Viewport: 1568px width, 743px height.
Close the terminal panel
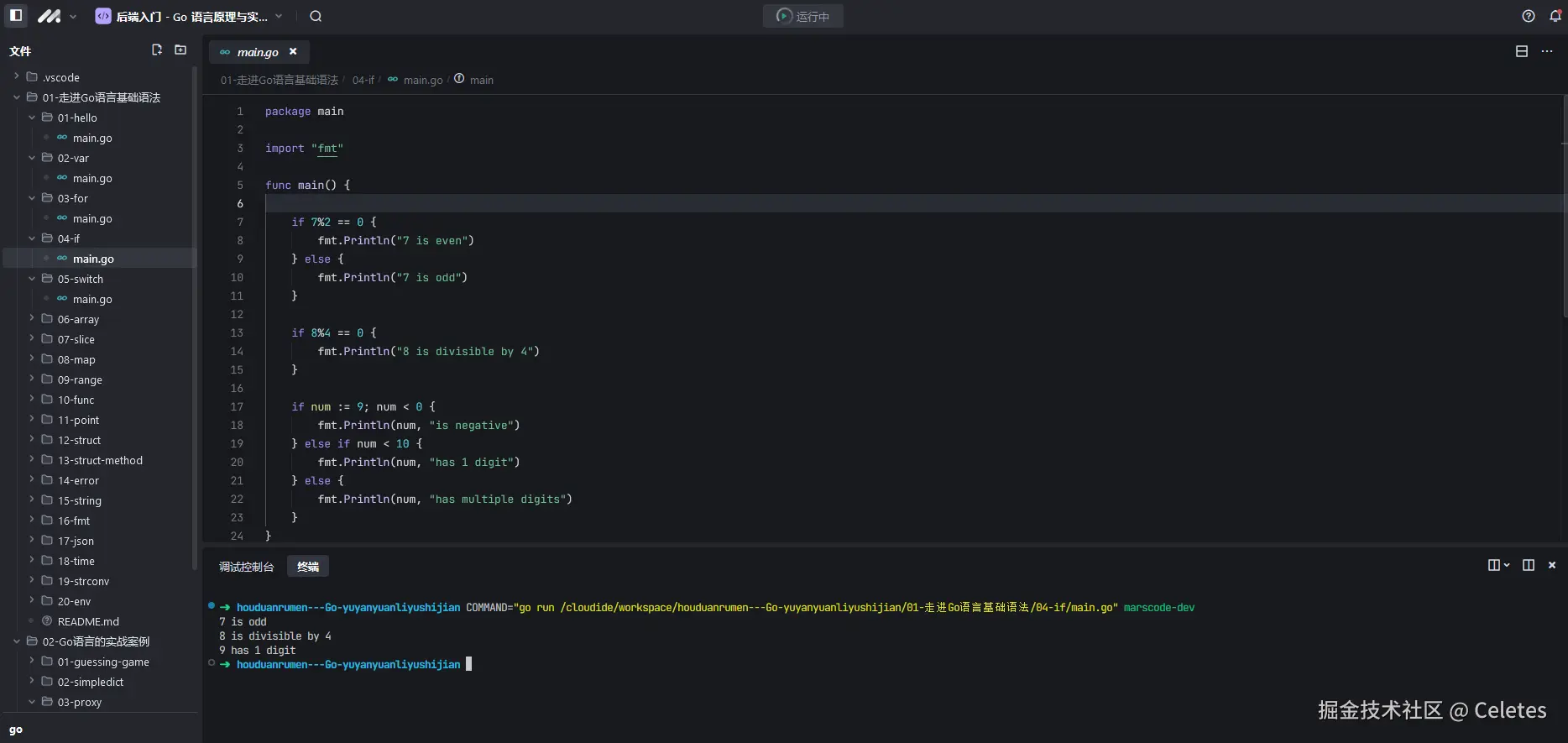pos(1552,565)
